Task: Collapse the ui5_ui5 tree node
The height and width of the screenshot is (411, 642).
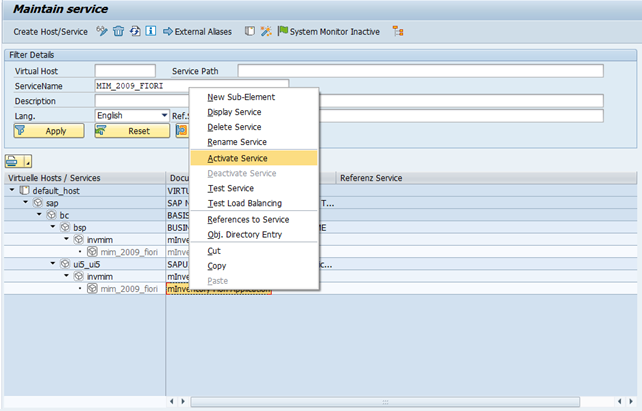Action: click(x=51, y=264)
